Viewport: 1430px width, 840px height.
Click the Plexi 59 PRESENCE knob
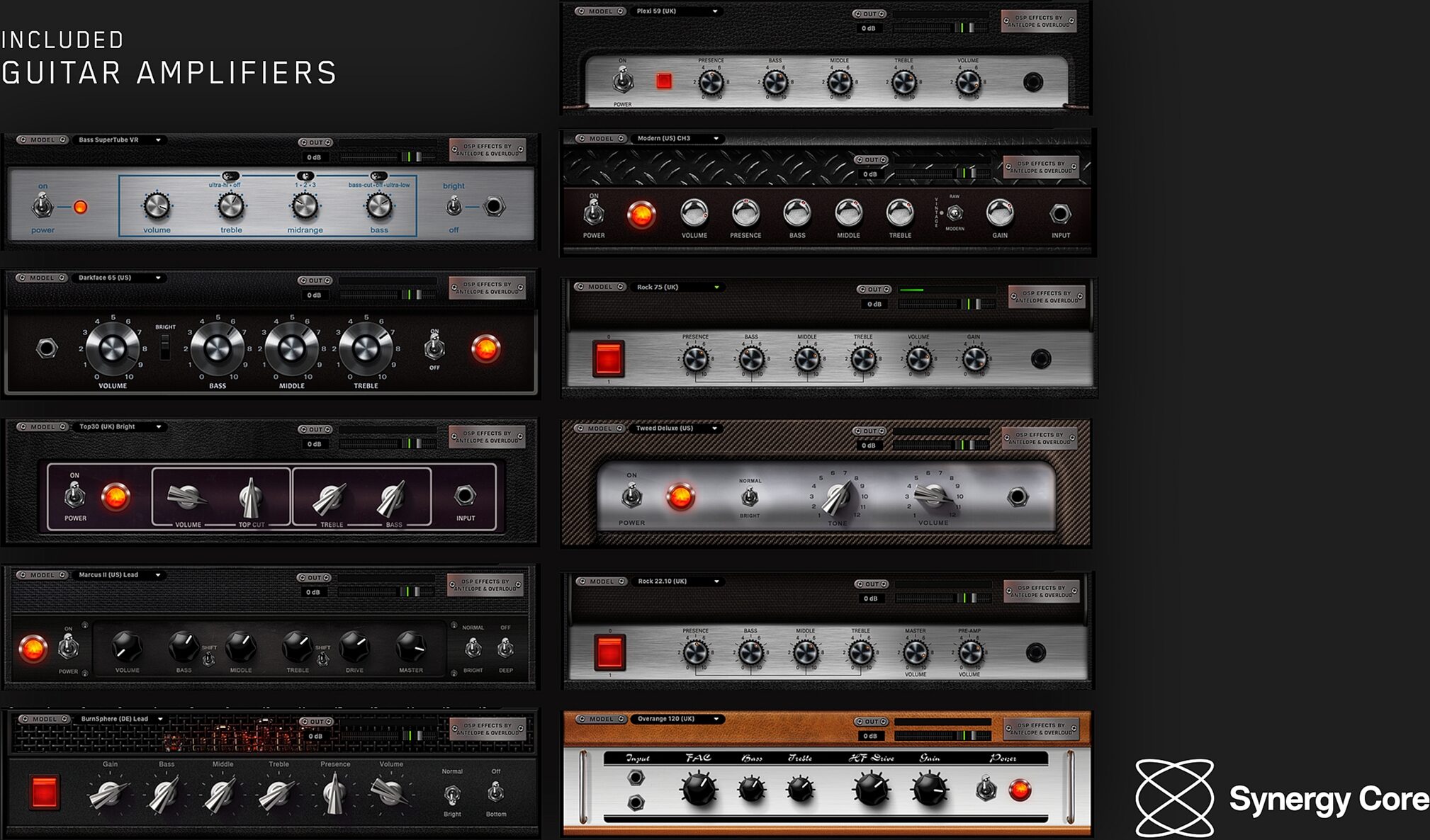coord(711,83)
